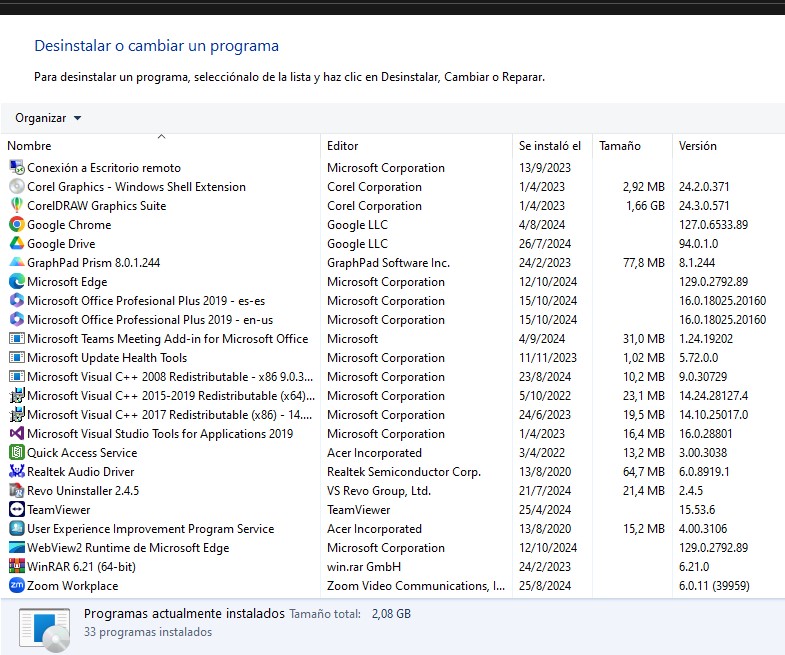Click the Microsoft Edge icon
785x655 pixels.
click(x=17, y=281)
